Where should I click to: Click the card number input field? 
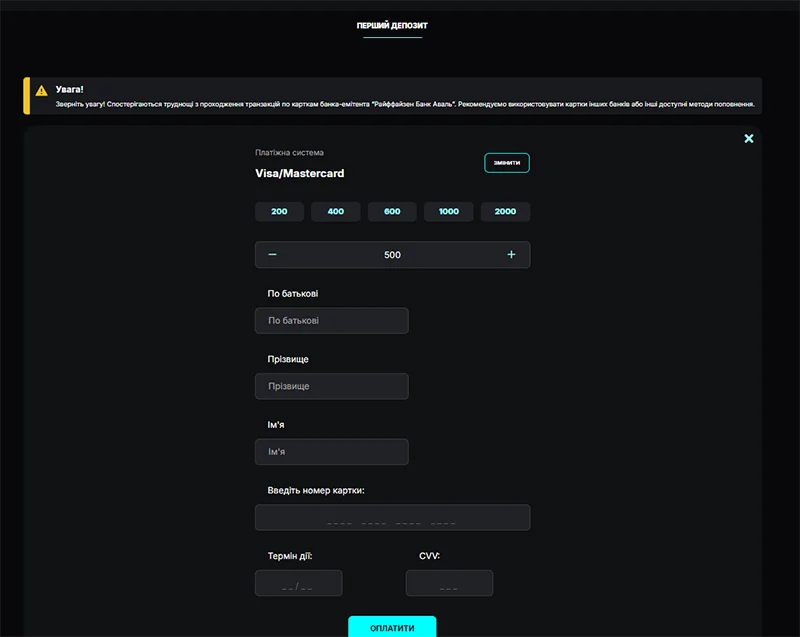[x=392, y=517]
